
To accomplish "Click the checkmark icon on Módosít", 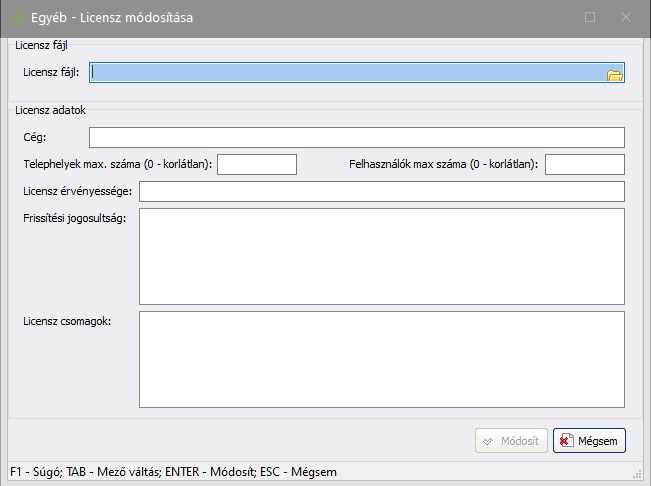I will point(488,440).
